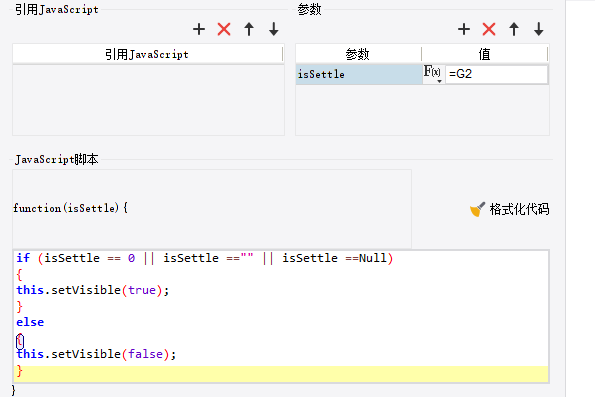This screenshot has height=397, width=595.
Task: Click the 值 column header
Action: tap(485, 54)
